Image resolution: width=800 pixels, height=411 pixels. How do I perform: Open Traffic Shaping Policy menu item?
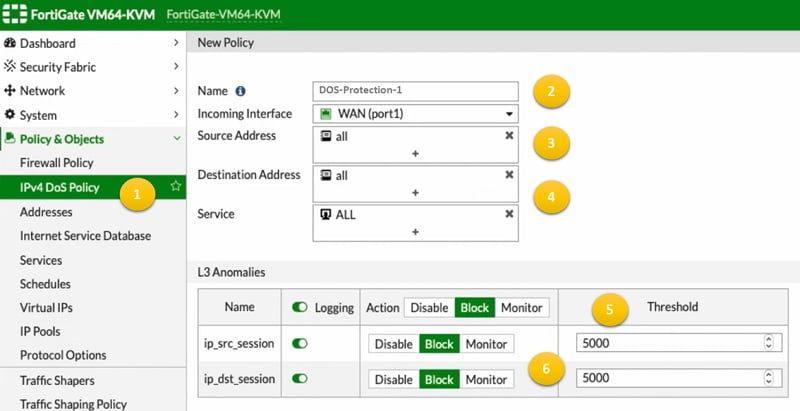pyautogui.click(x=73, y=404)
